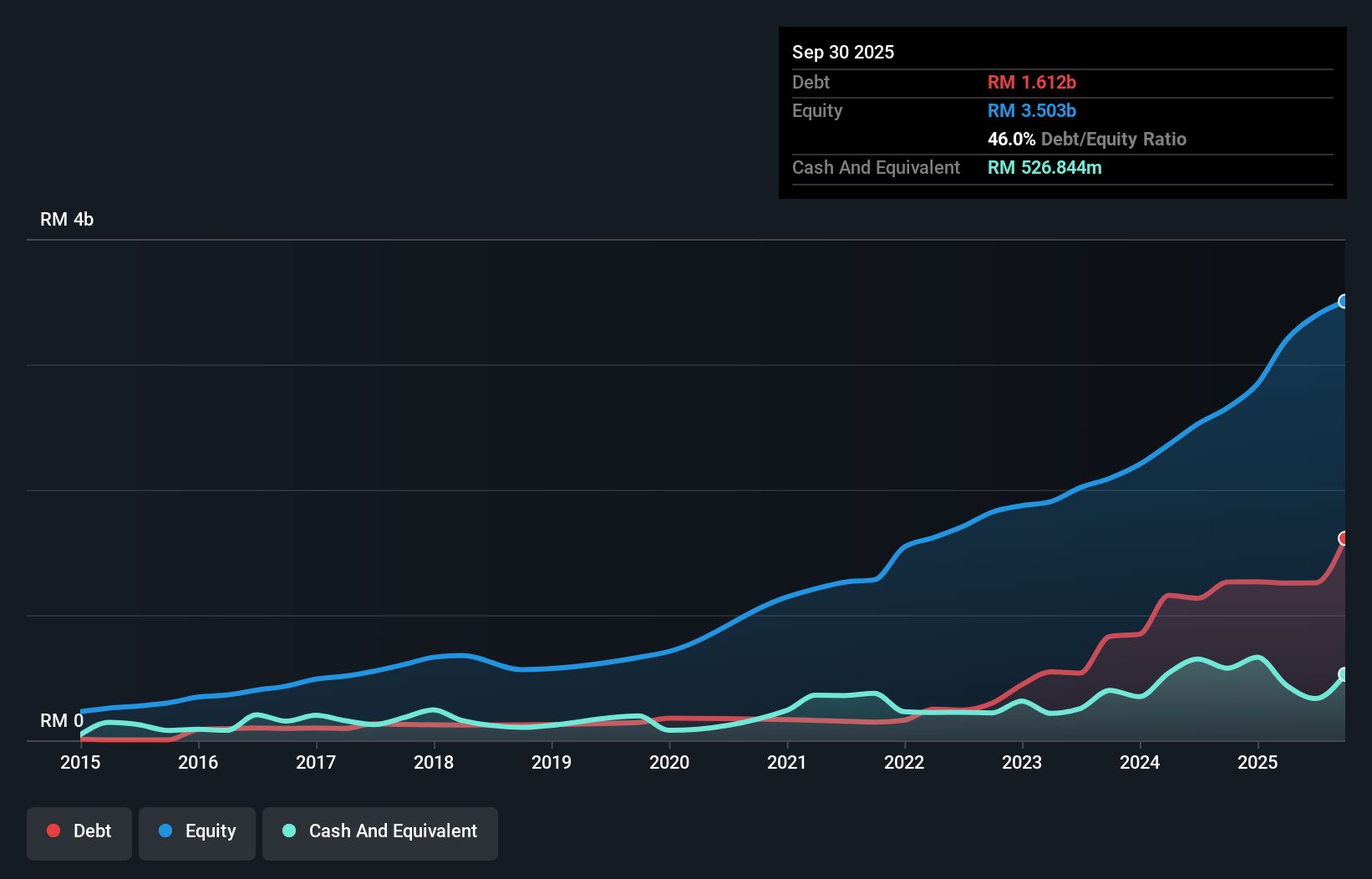Image resolution: width=1372 pixels, height=879 pixels.
Task: Click the teal Cash And Equivalent legend dot
Action: (x=288, y=831)
